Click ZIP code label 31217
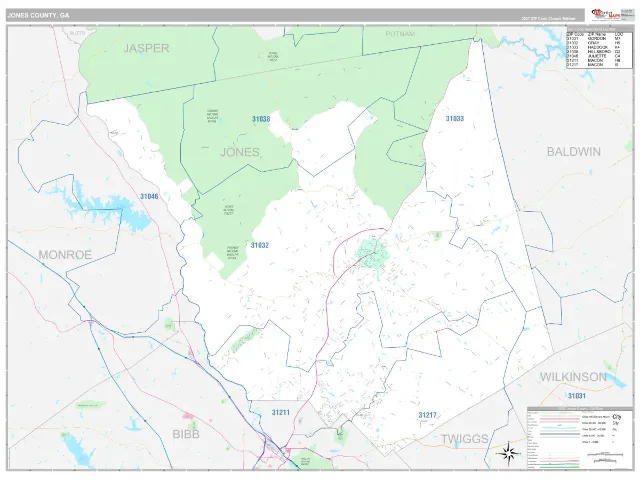 pyautogui.click(x=427, y=416)
